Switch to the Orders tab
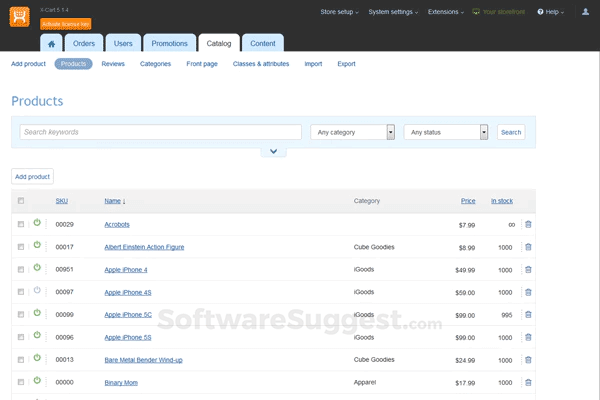This screenshot has height=400, width=600. click(x=84, y=43)
